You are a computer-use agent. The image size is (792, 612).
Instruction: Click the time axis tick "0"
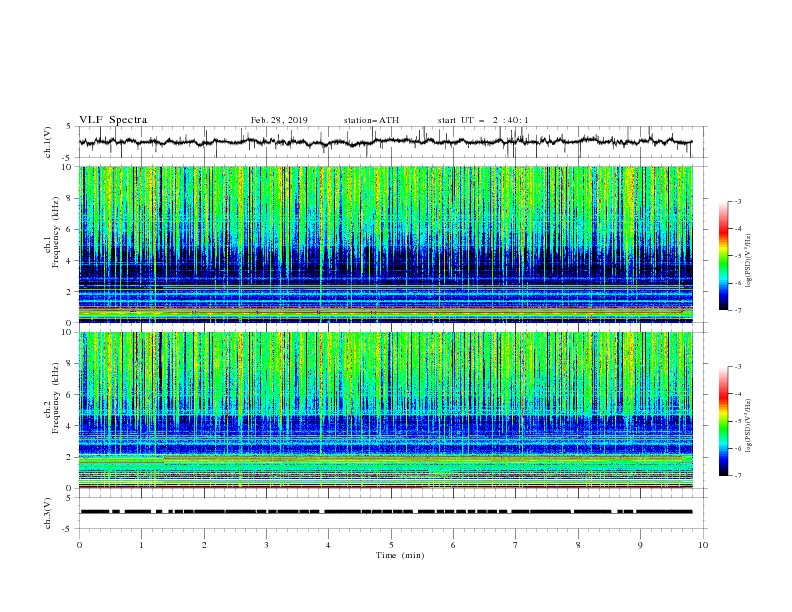tap(79, 545)
